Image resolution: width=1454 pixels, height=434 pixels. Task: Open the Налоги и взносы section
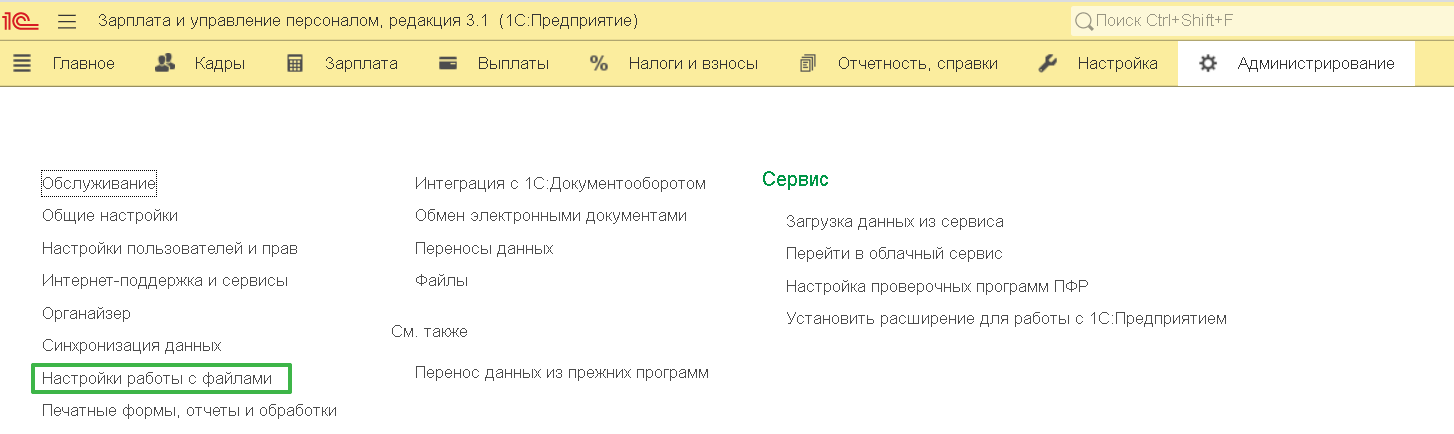[693, 63]
